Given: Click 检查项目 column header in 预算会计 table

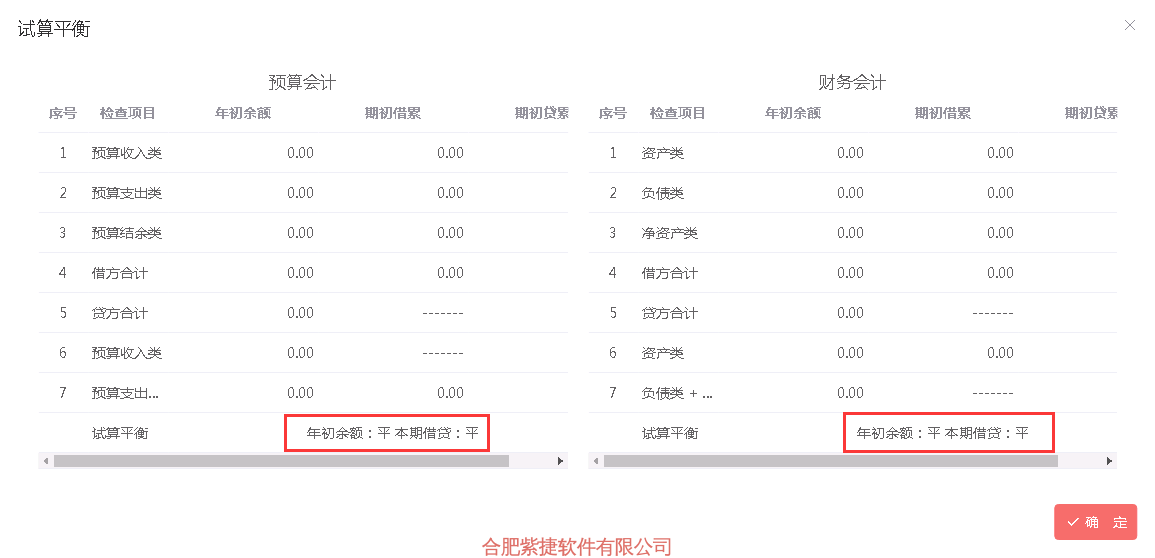Looking at the screenshot, I should point(127,113).
